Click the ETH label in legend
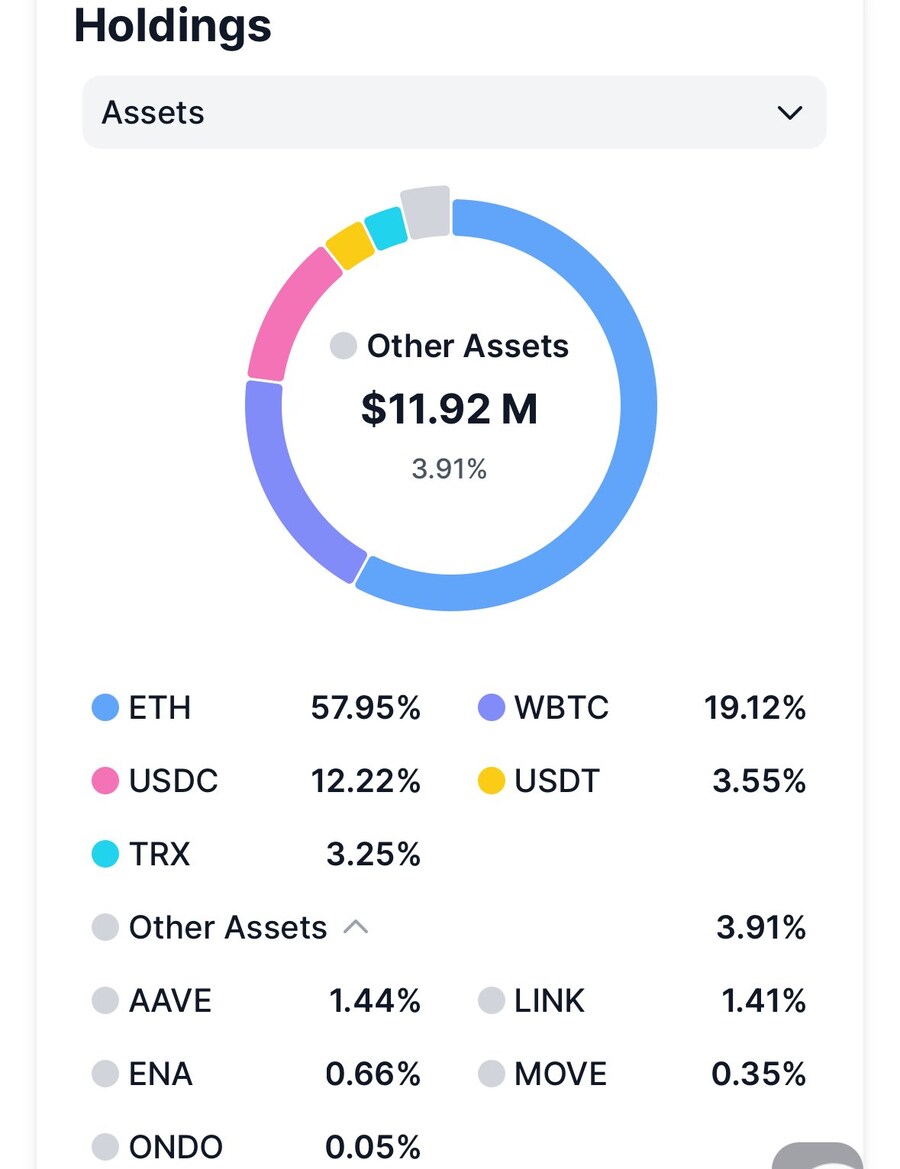900x1169 pixels. 160,708
